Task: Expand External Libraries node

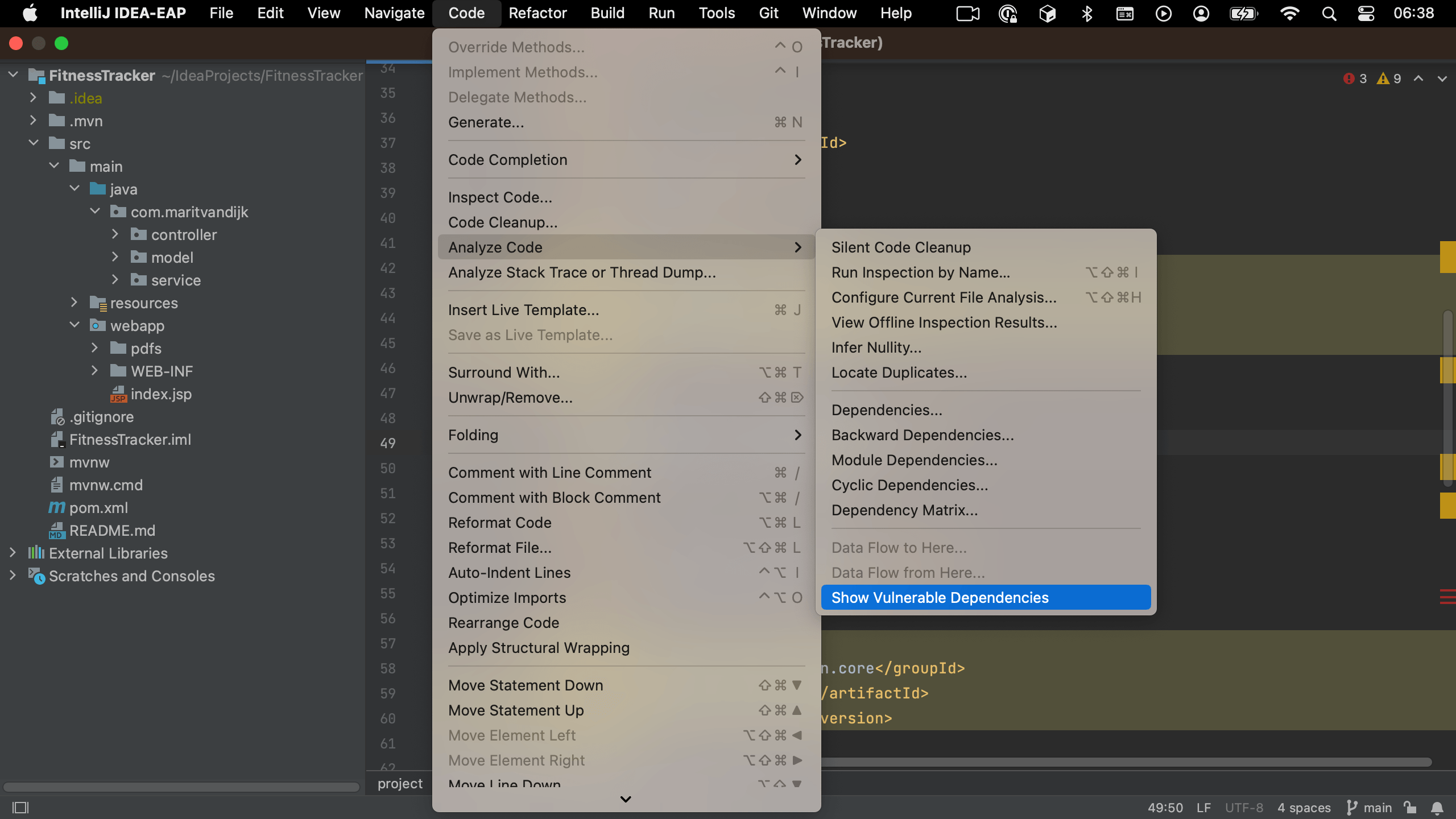Action: click(x=13, y=553)
